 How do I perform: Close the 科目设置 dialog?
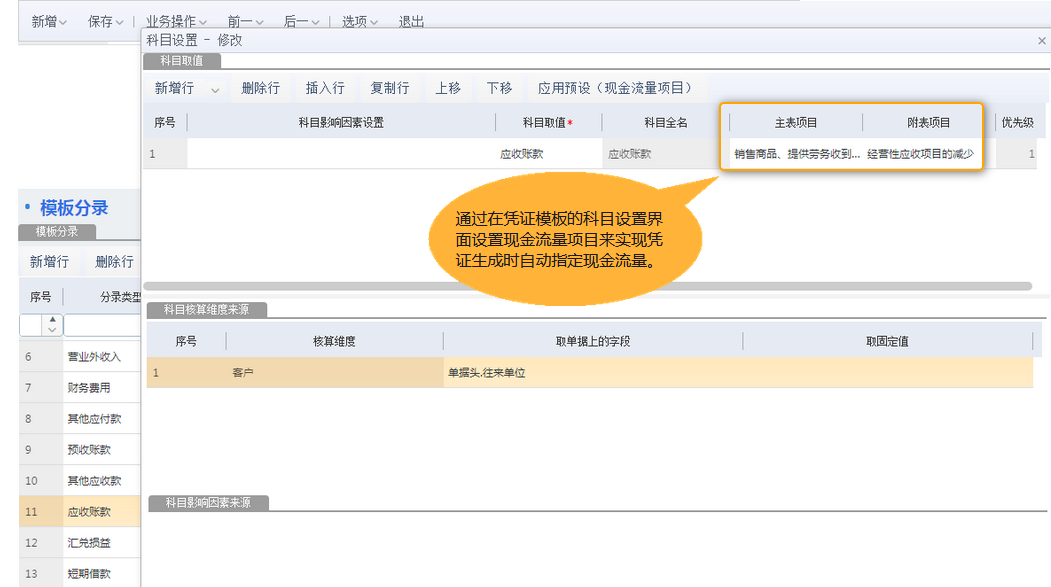point(1042,41)
